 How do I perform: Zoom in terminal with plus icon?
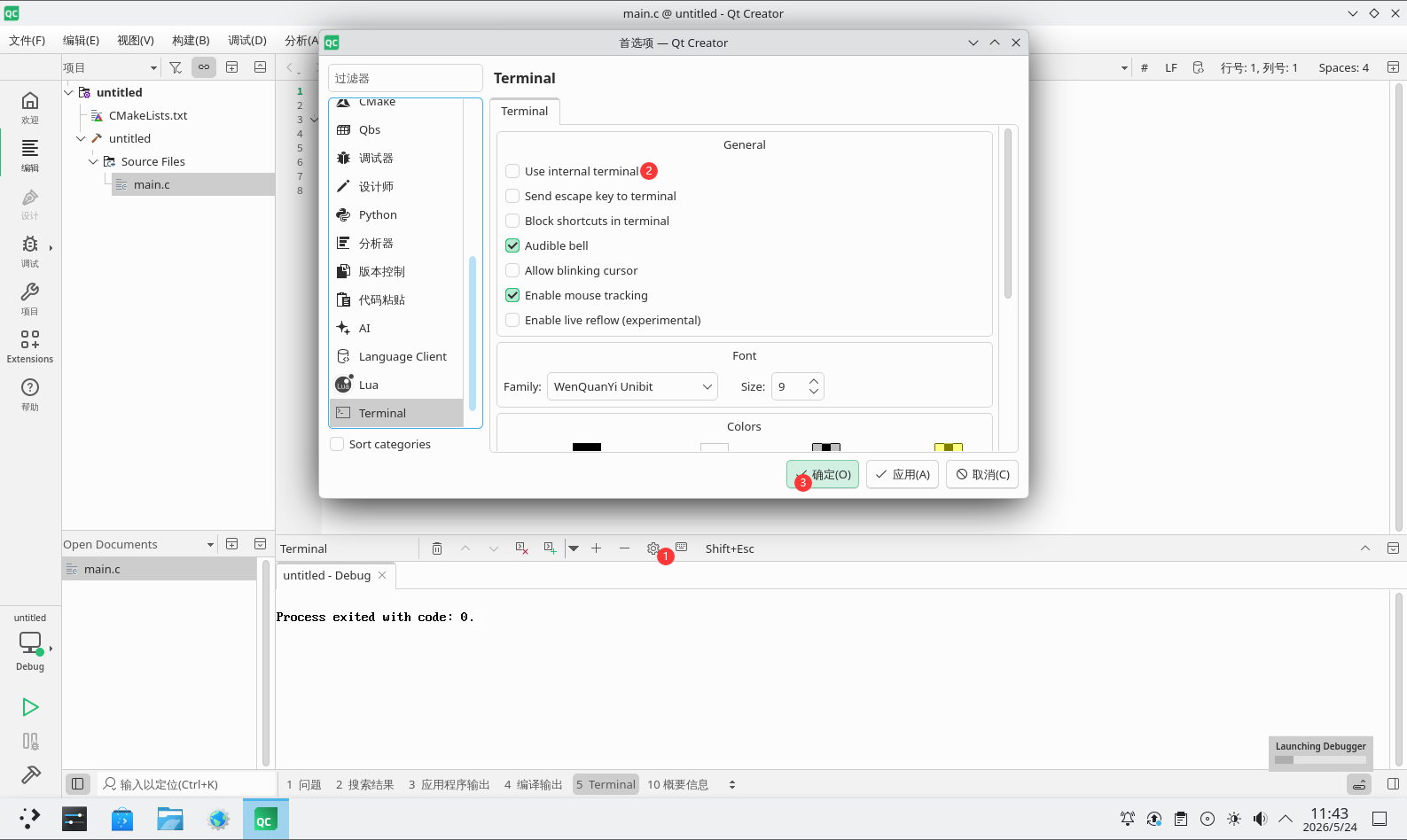(x=597, y=548)
